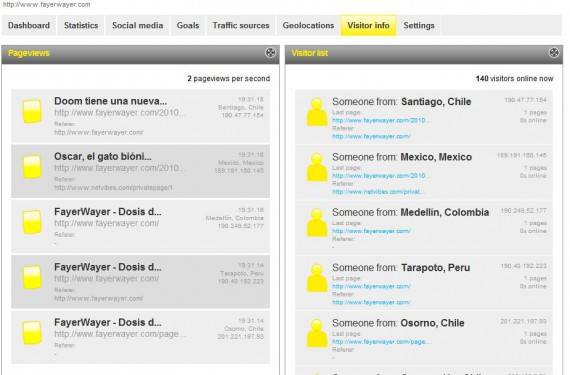Open the Dashboard tab
Screen dimensions: 570x375
[29, 25]
